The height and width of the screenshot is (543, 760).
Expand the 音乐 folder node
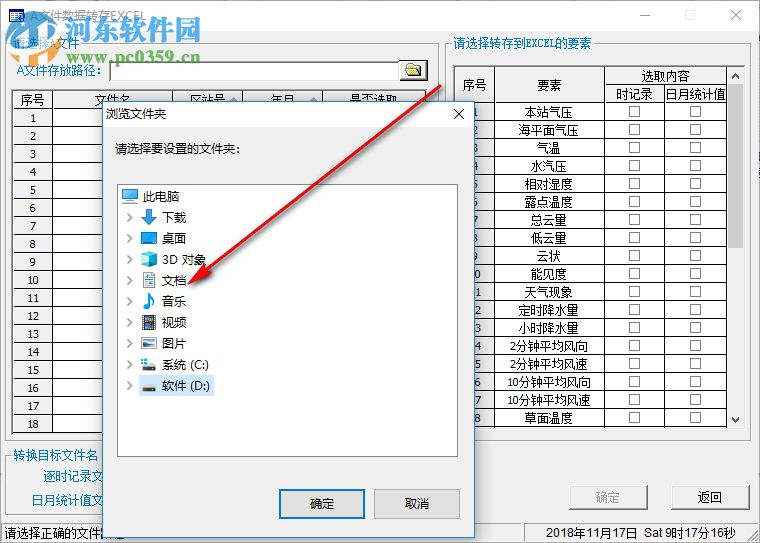(x=129, y=301)
